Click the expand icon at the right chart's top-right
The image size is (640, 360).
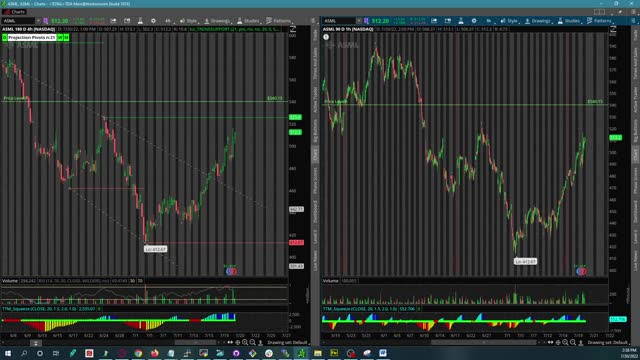point(613,29)
